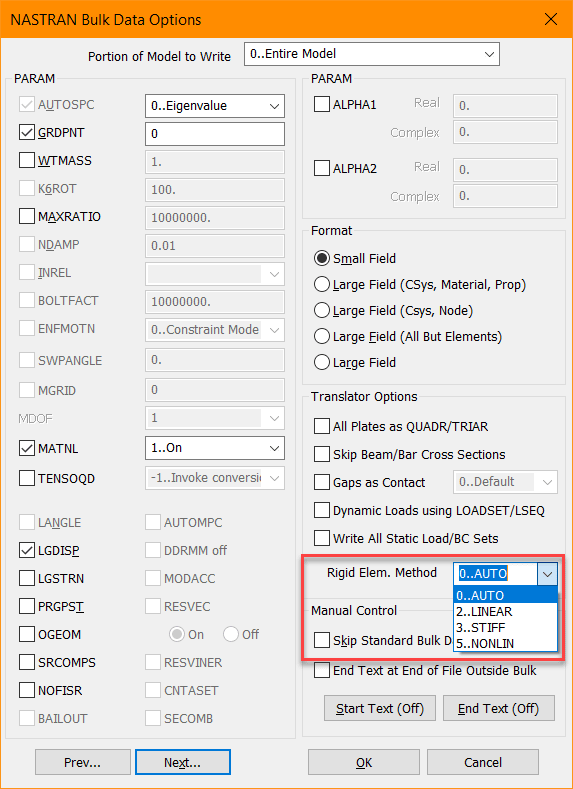The width and height of the screenshot is (573, 789).
Task: Go back with the Prev... button
Action: pyautogui.click(x=83, y=762)
